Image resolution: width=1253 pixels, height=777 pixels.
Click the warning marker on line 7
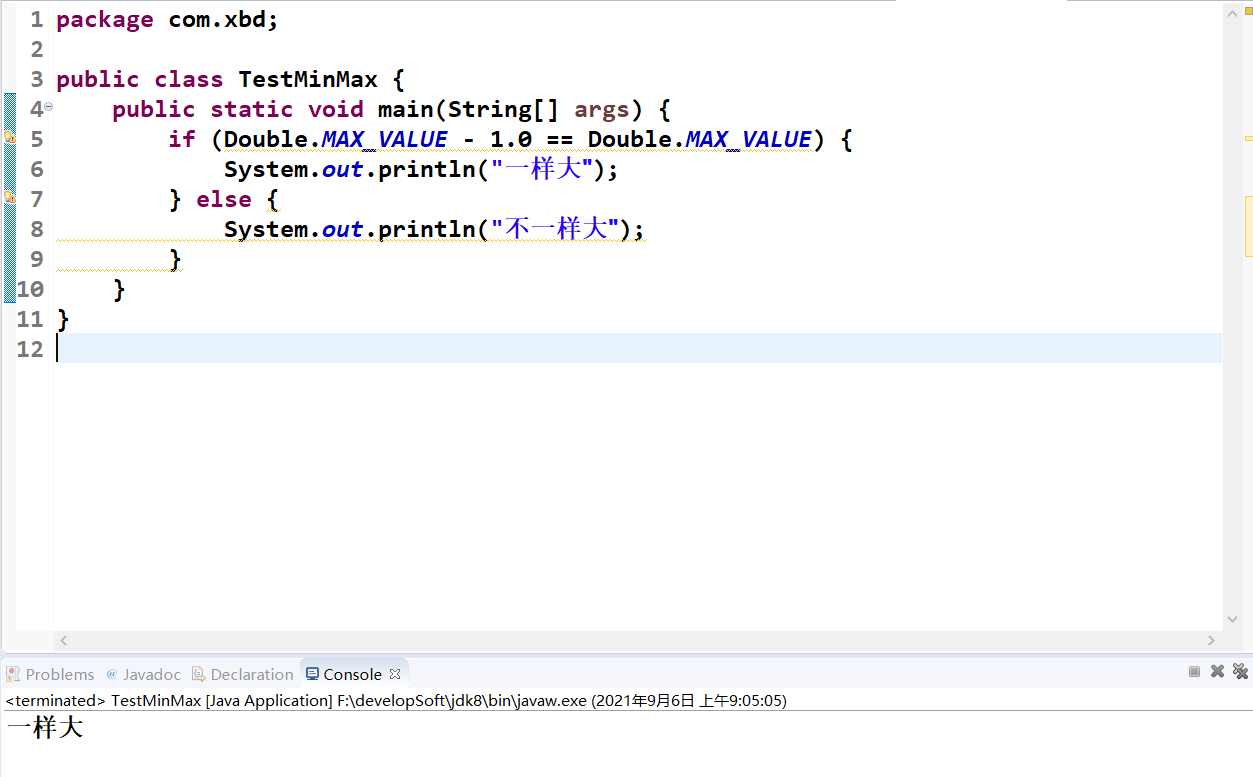click(10, 198)
